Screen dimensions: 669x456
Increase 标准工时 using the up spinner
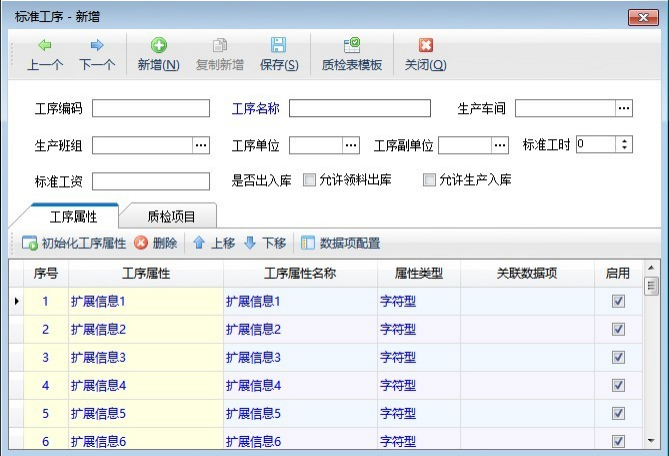point(625,141)
